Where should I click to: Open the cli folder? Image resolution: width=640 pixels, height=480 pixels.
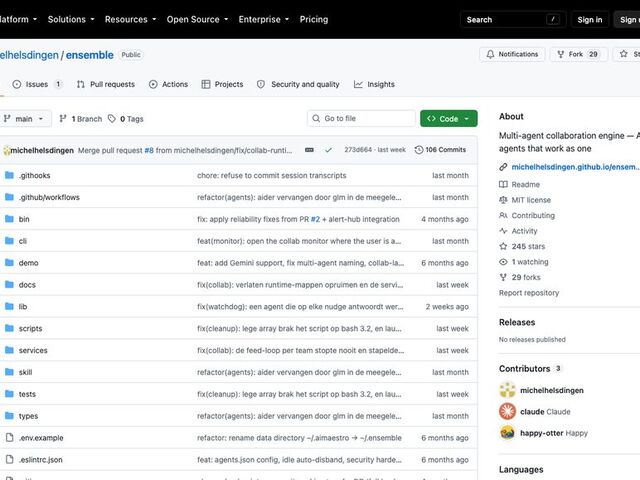22,241
